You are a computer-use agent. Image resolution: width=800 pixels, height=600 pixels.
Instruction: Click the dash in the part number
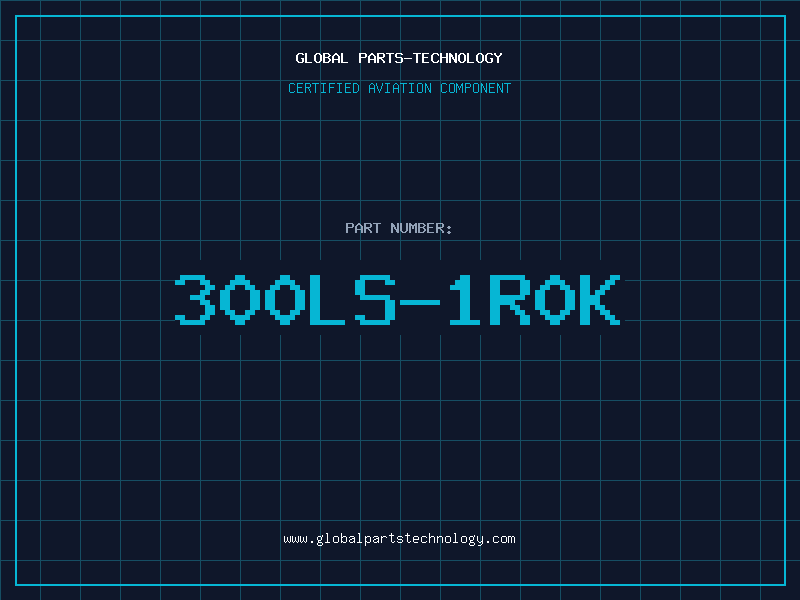click(x=420, y=300)
